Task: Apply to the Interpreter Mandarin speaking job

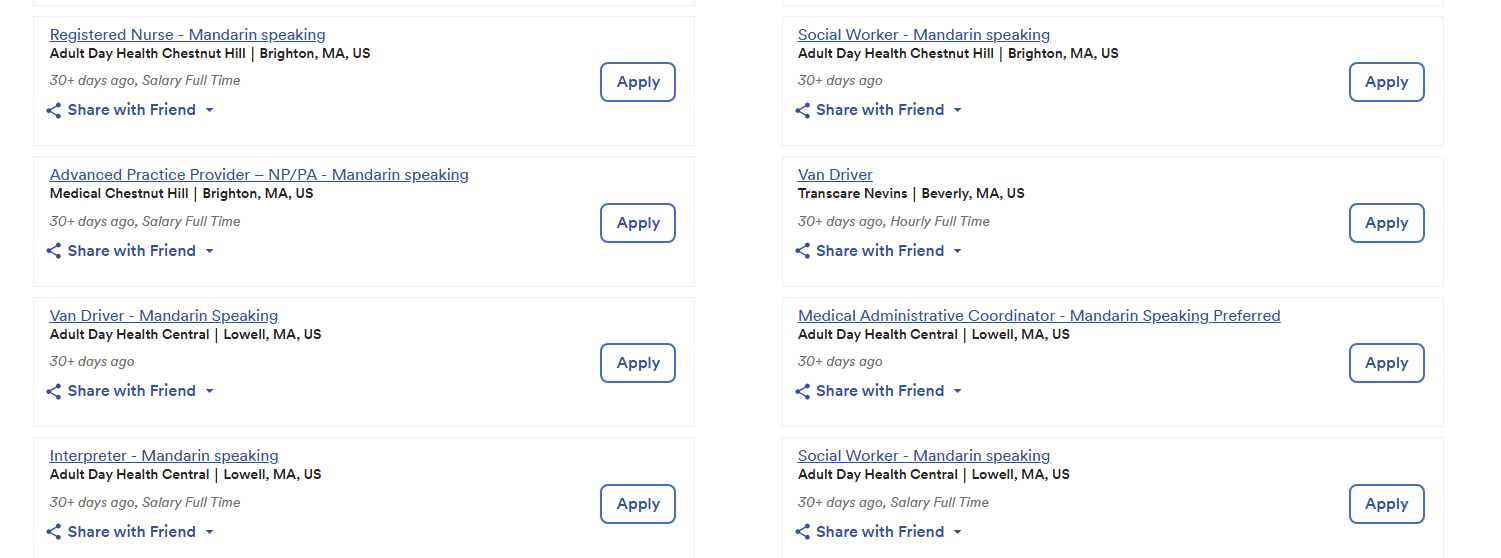Action: [x=638, y=504]
